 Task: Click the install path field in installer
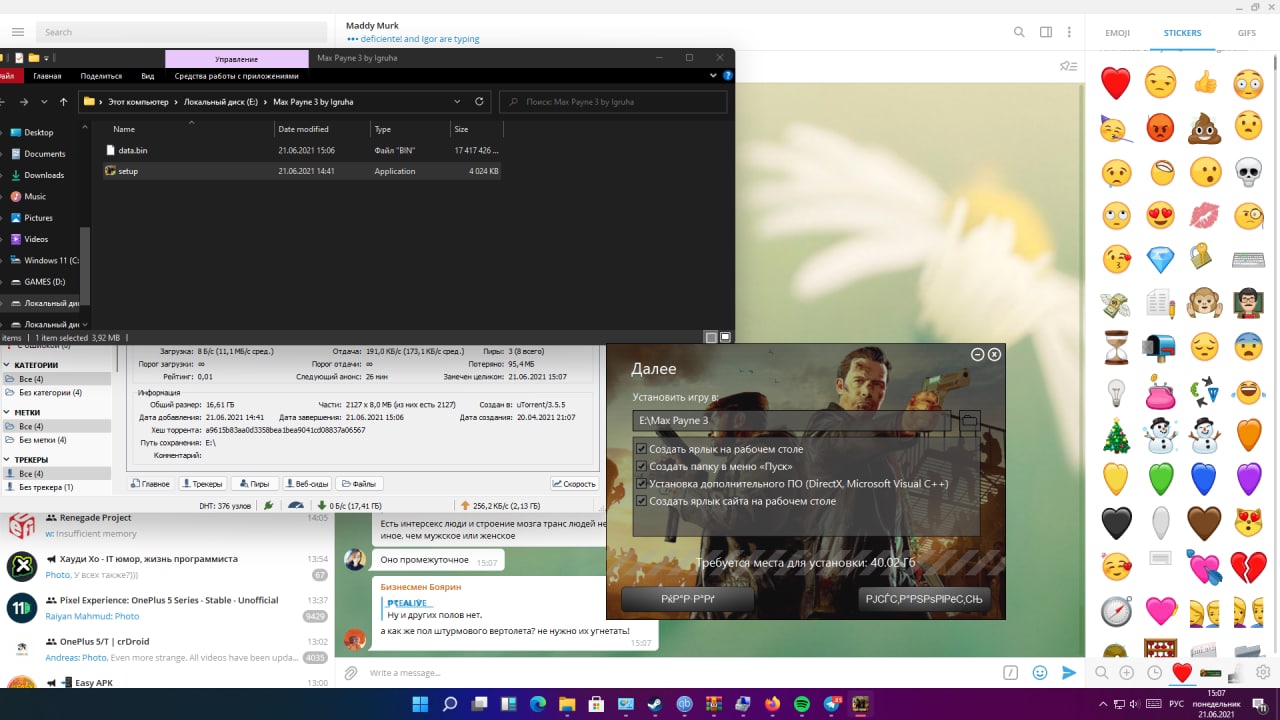pos(792,421)
